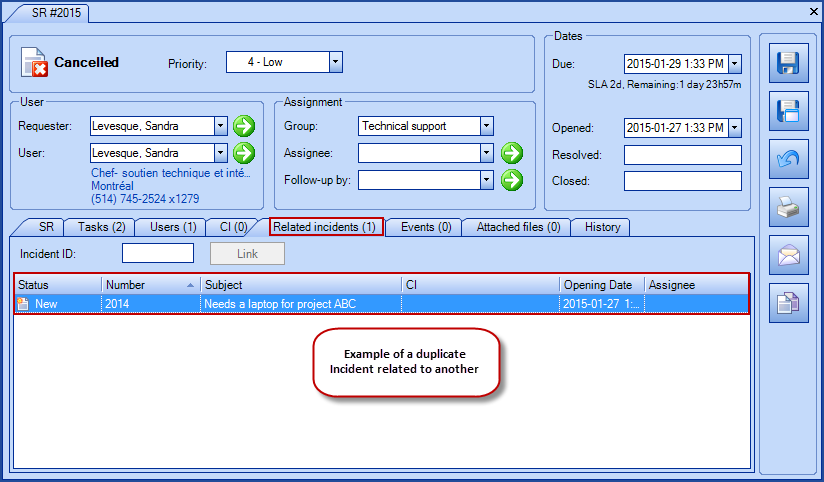The width and height of the screenshot is (824, 482).
Task: Click the Email envelope icon
Action: point(788,256)
